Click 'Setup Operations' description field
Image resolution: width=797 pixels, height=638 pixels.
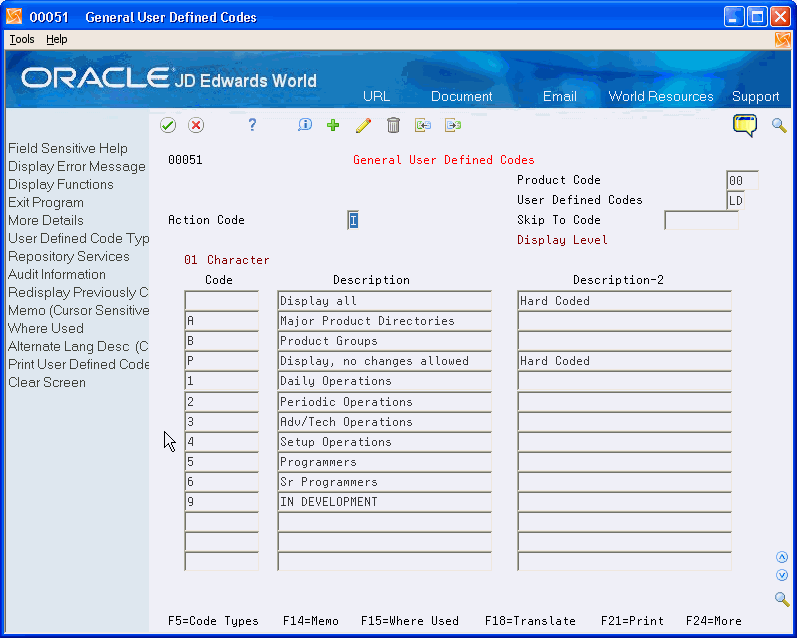[385, 442]
